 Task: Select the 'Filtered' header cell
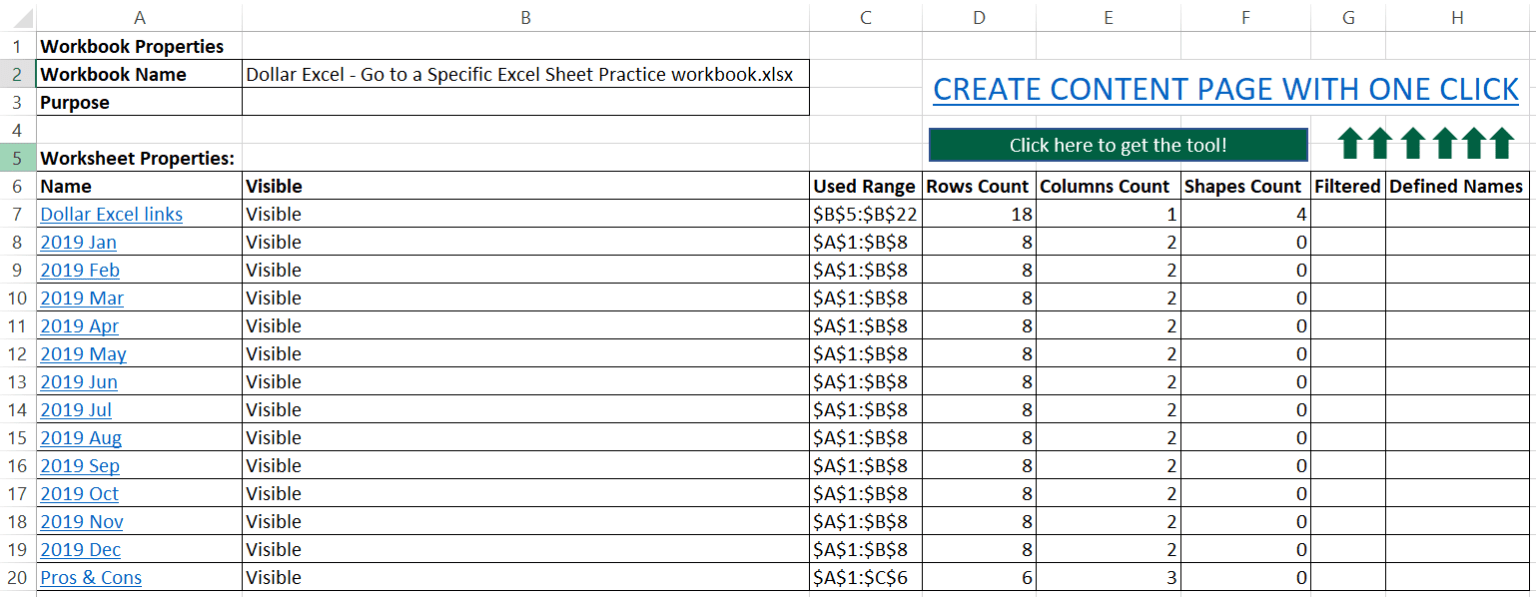coord(1348,186)
